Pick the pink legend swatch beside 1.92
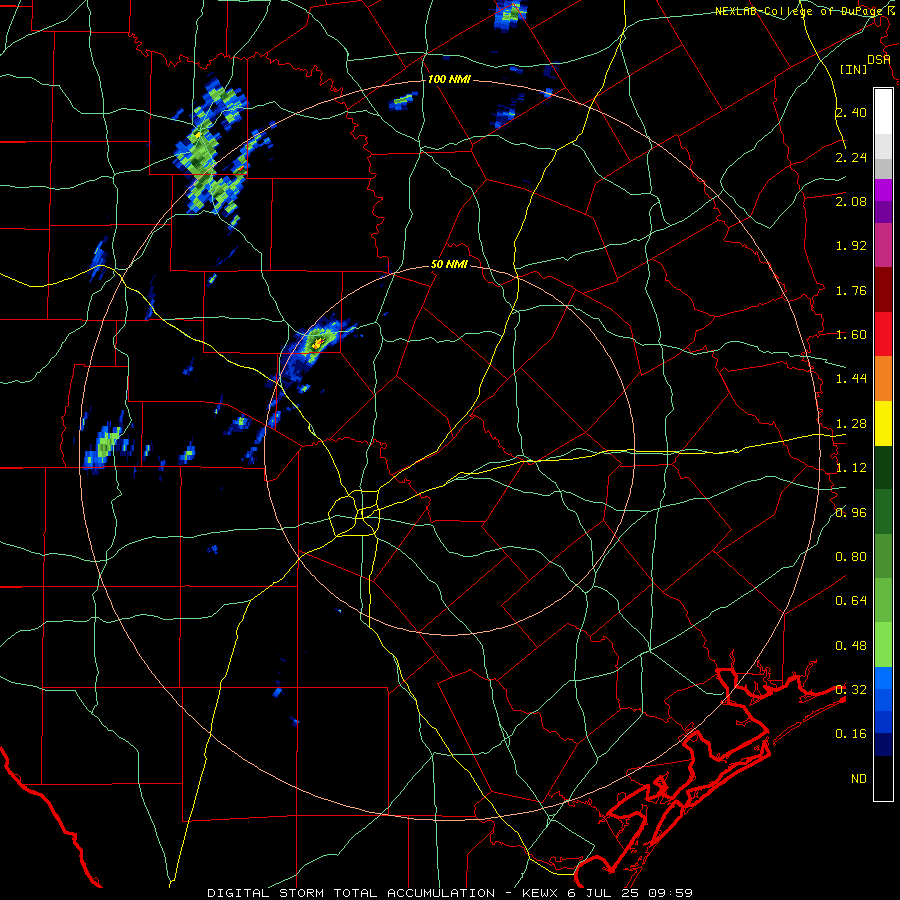The height and width of the screenshot is (900, 900). click(x=883, y=245)
